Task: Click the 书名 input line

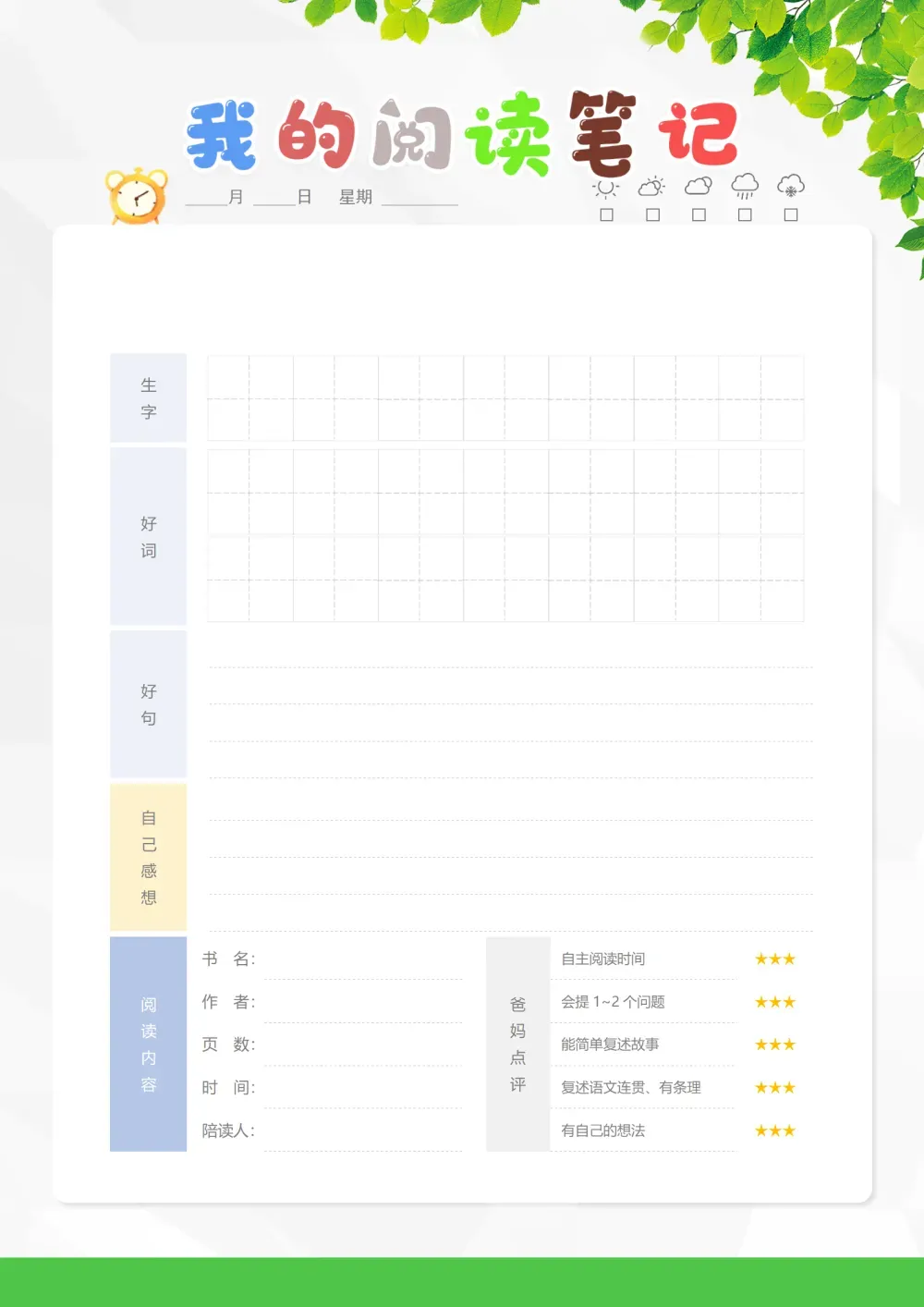Action: pos(362,963)
